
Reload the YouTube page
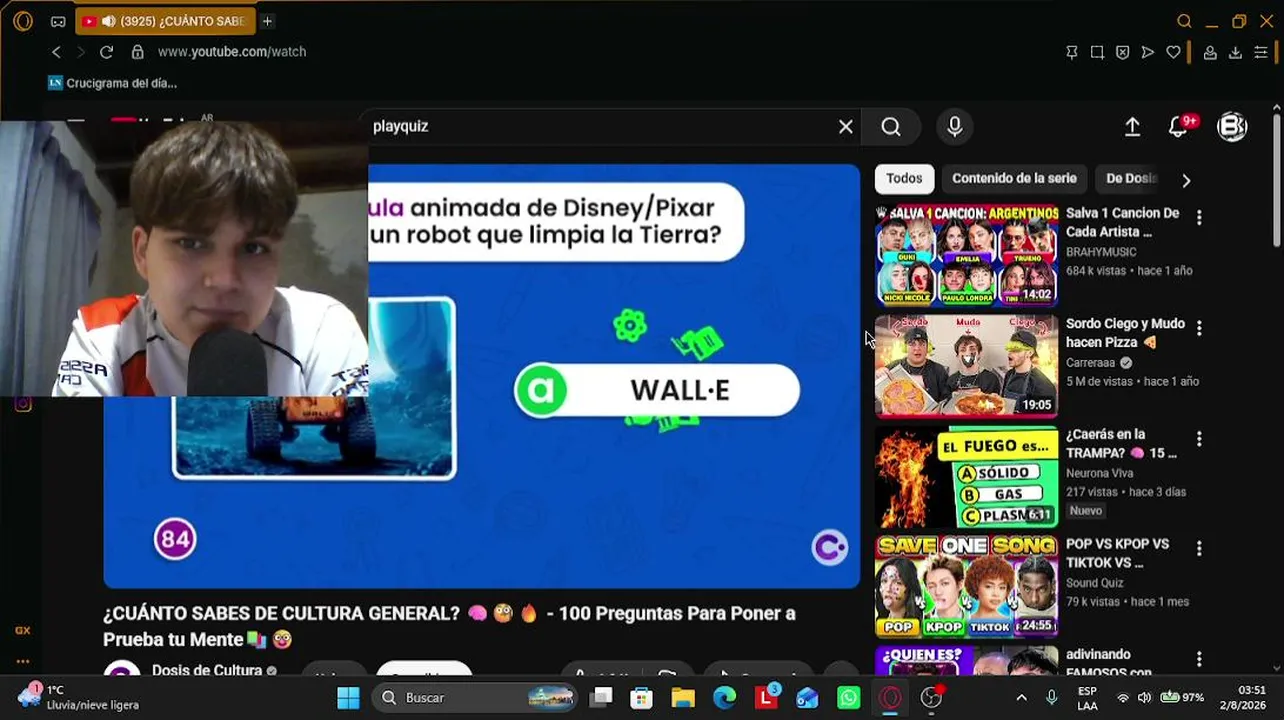(x=106, y=52)
